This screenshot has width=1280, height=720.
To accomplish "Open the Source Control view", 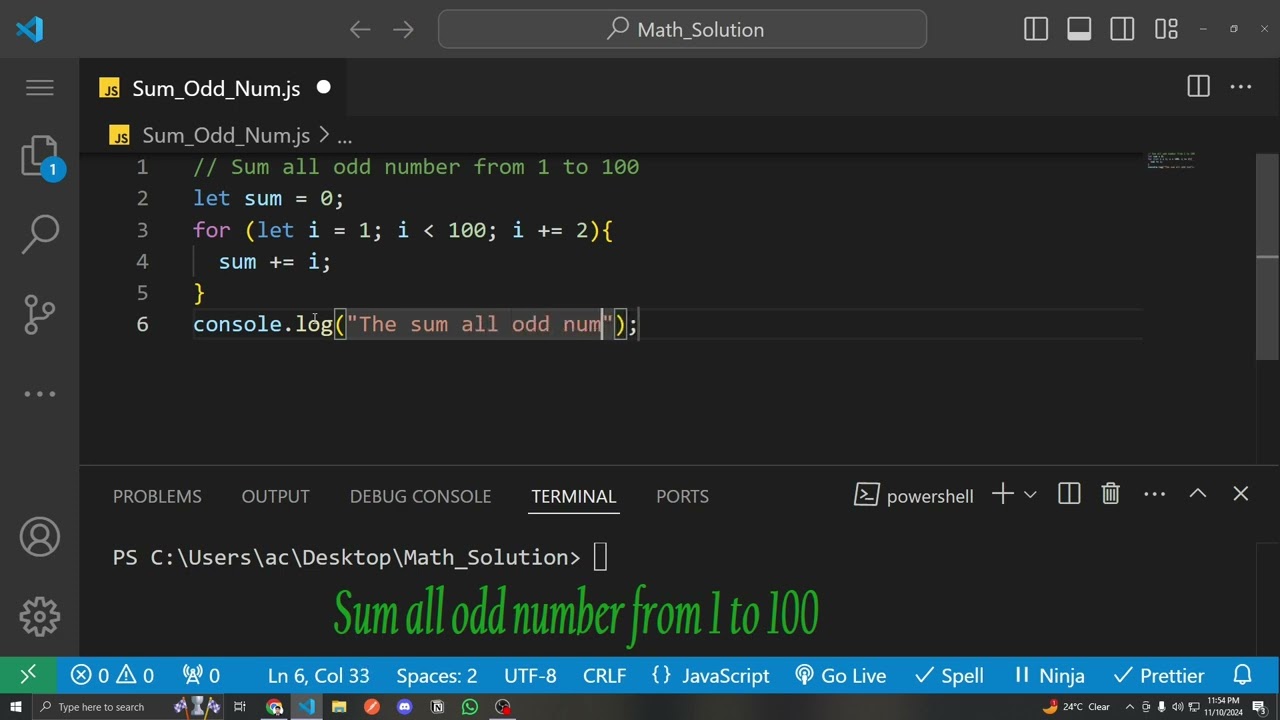I will [x=40, y=314].
